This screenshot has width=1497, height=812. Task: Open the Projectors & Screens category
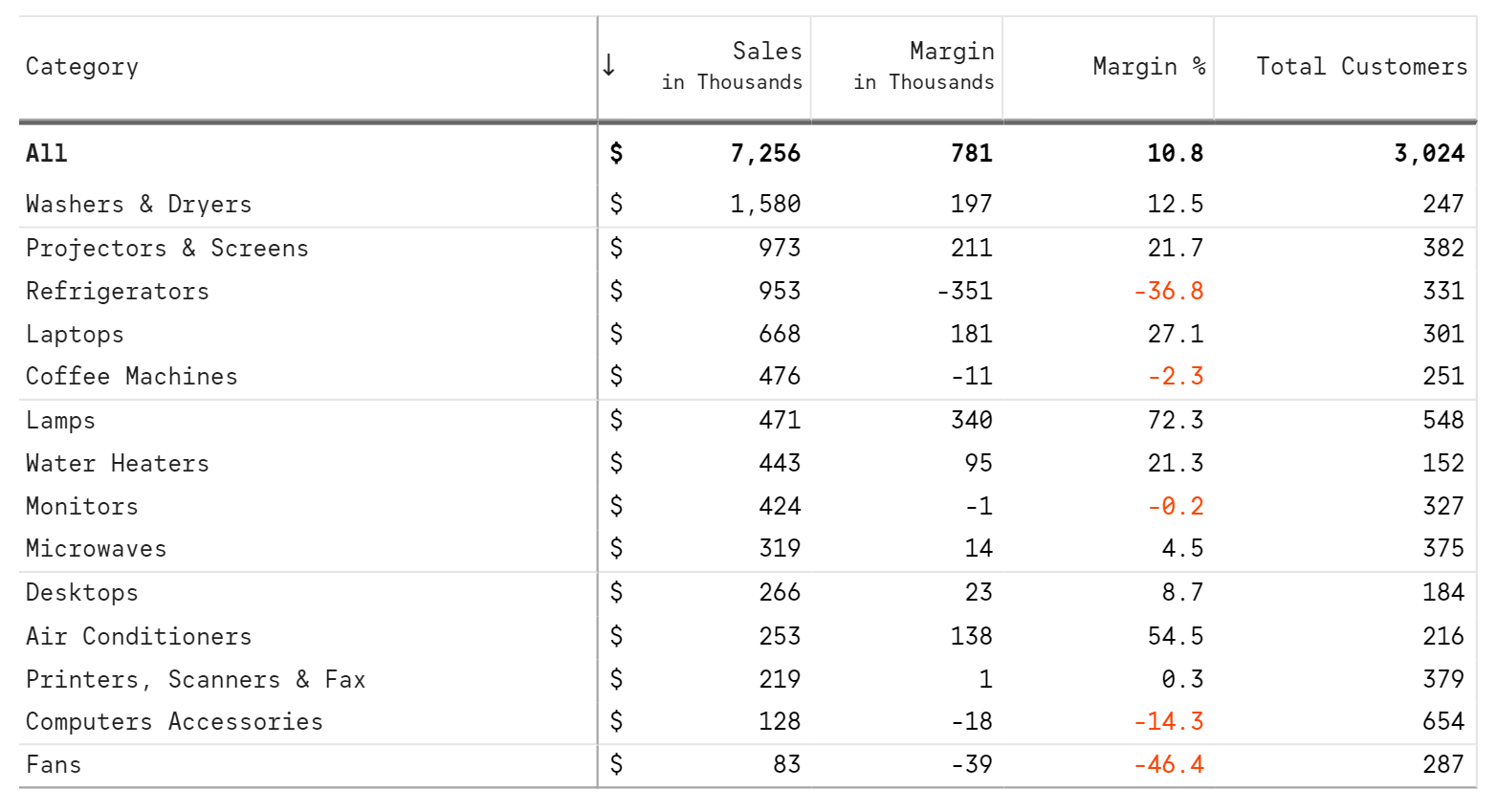point(167,249)
